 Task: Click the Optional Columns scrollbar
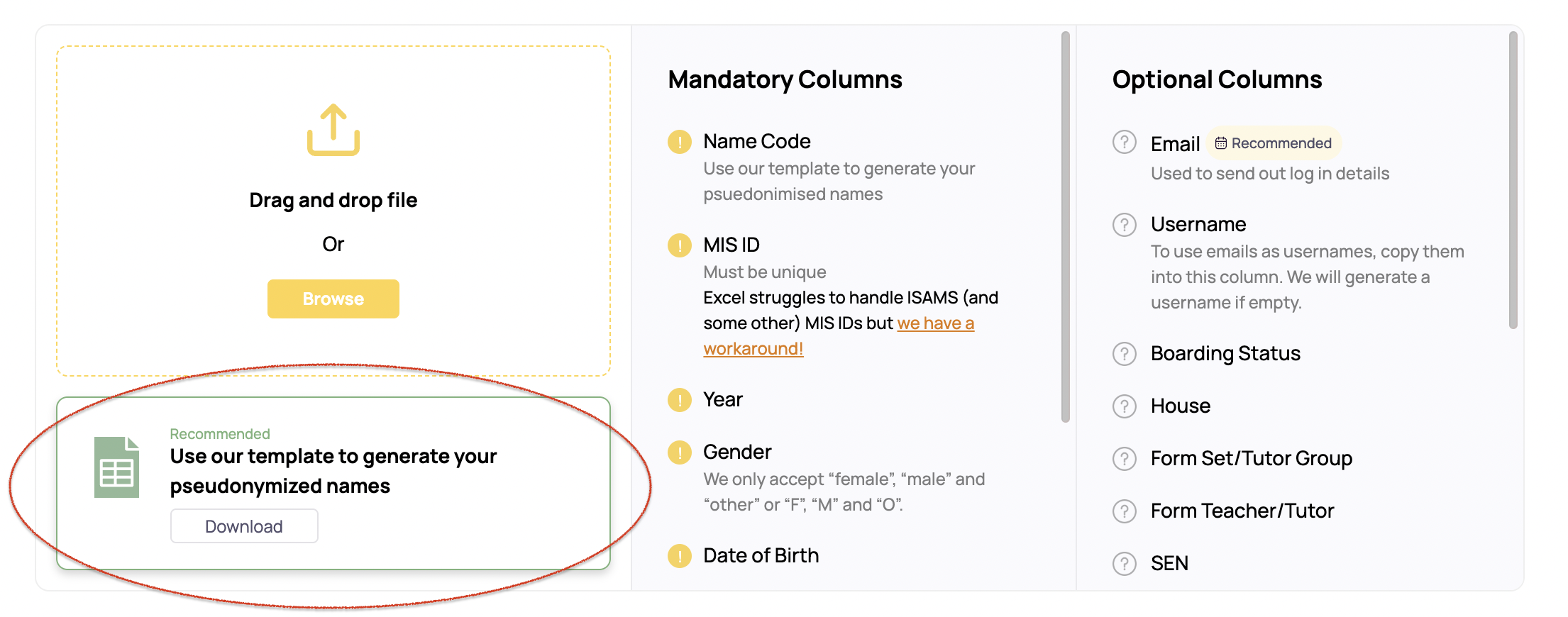point(1513,180)
